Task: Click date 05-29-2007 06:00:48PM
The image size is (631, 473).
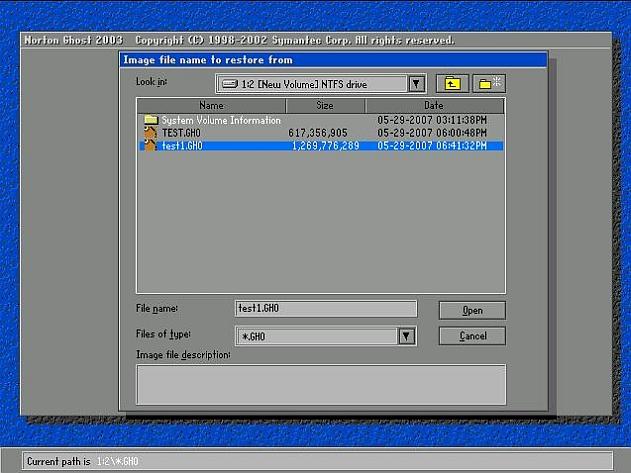Action: point(432,133)
